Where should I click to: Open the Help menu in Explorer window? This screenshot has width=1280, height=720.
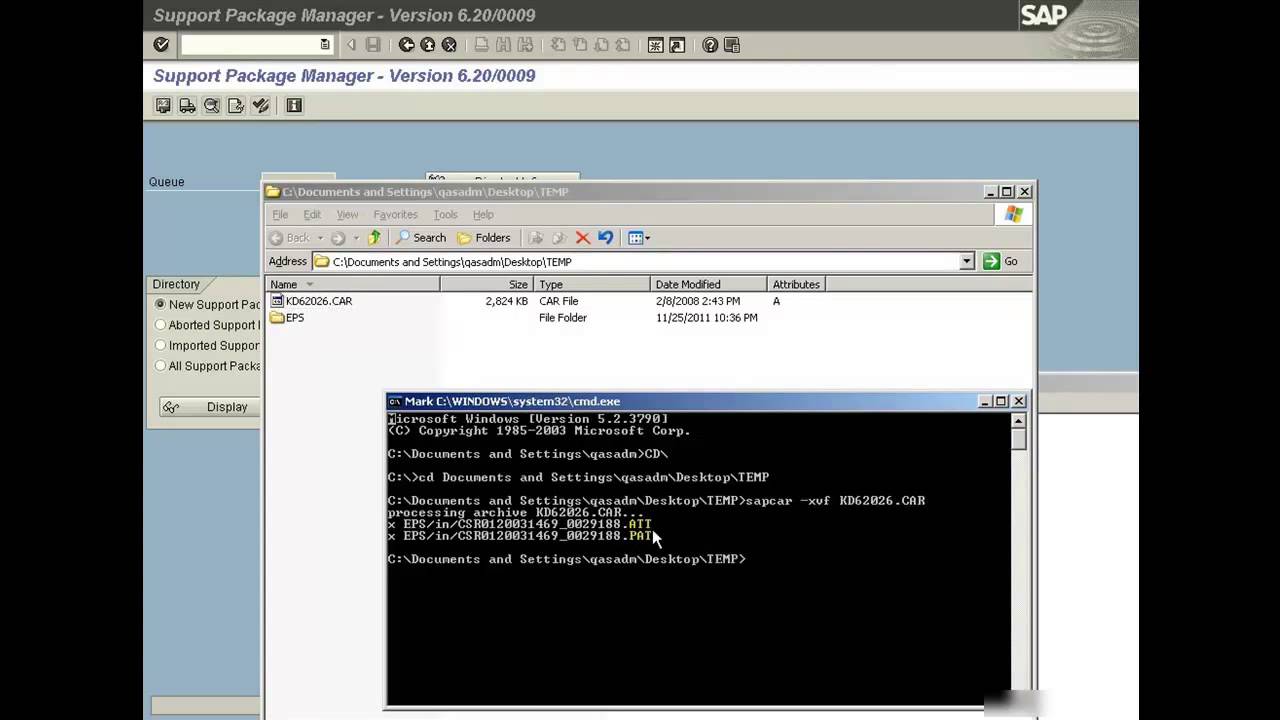pos(483,214)
